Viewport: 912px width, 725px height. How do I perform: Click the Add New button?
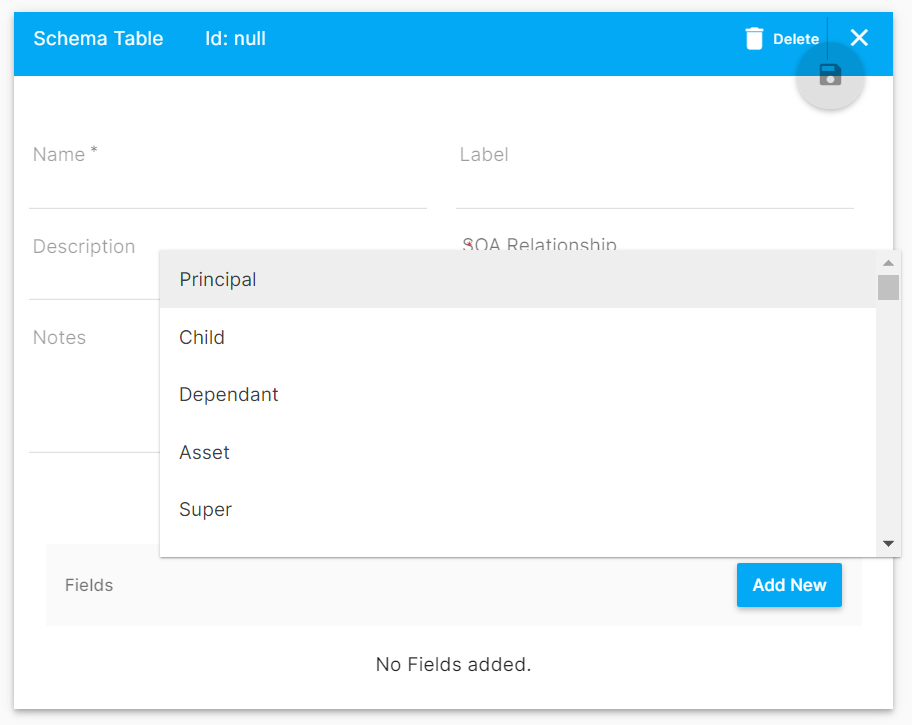(789, 585)
